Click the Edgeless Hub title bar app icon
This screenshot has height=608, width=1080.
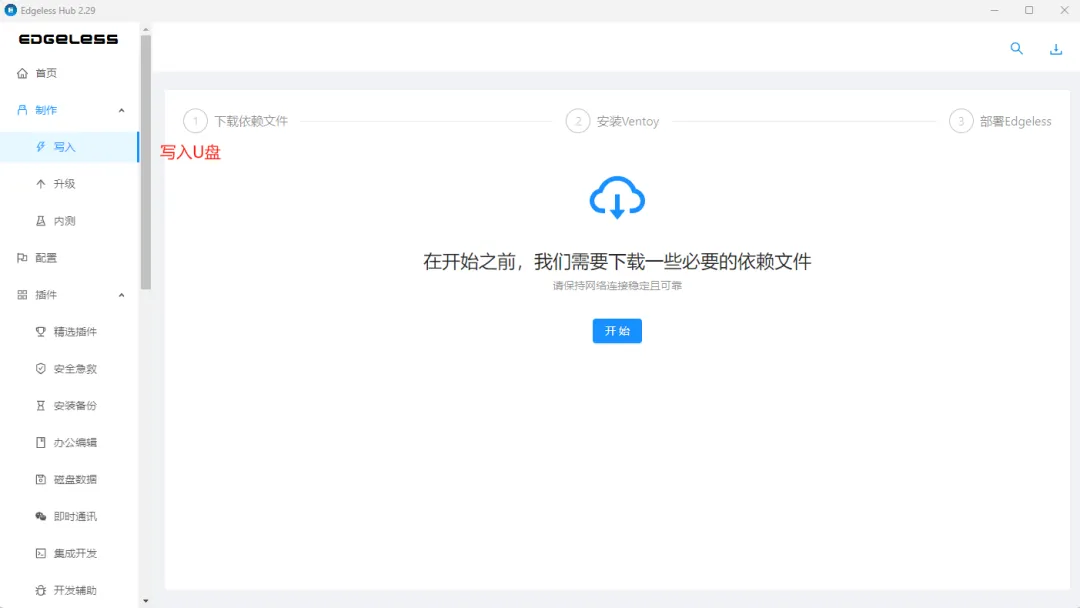click(10, 10)
